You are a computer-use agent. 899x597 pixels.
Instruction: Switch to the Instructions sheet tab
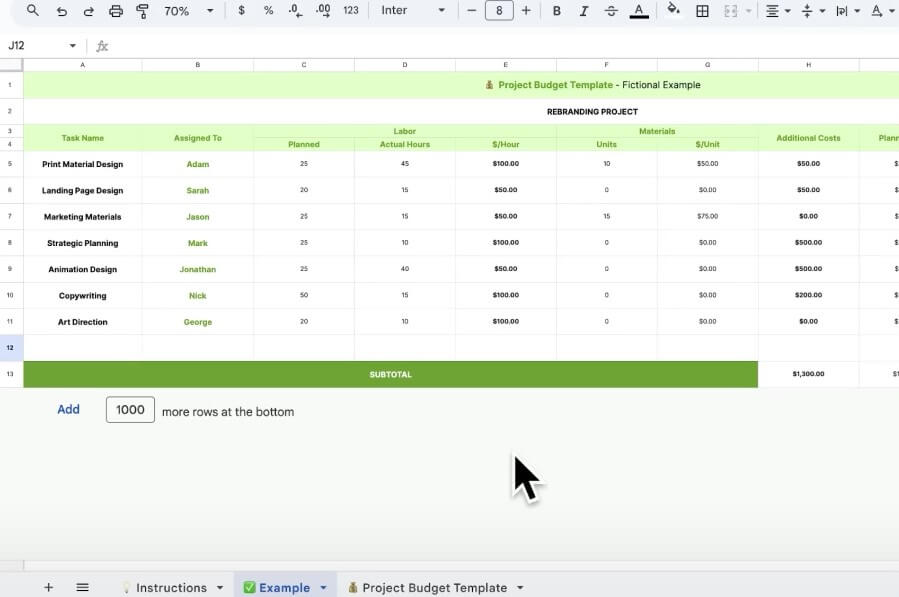[171, 587]
